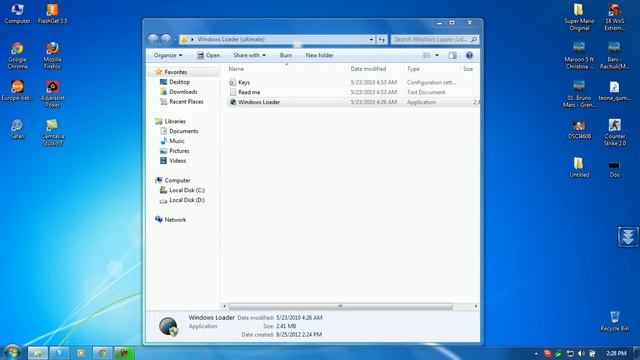Select Mozilla Firefox desktop shortcut
Viewport: 640px width, 360px height.
[x=52, y=55]
